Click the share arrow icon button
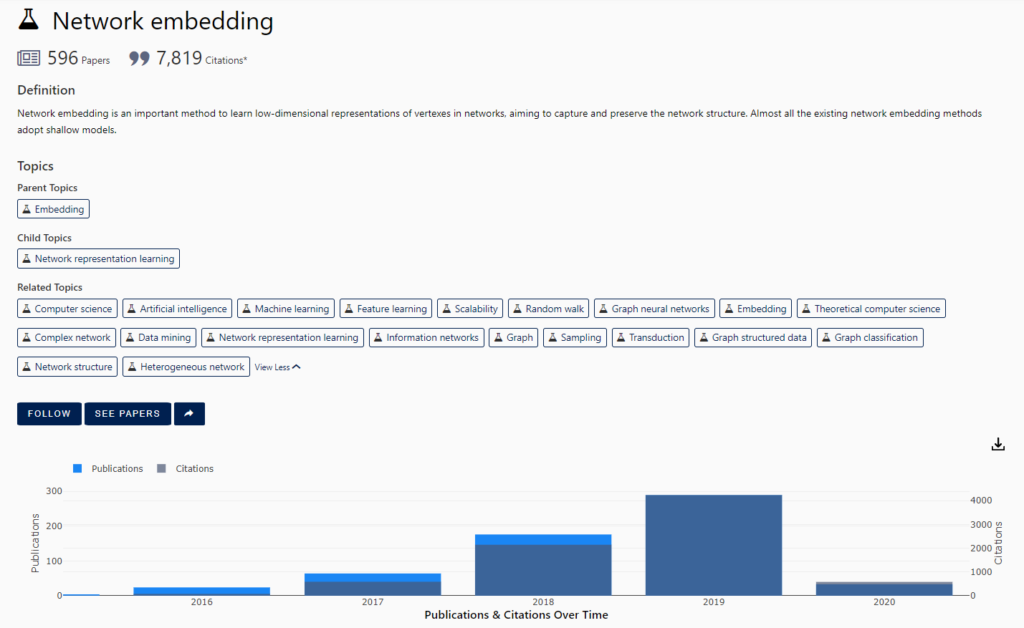The width and height of the screenshot is (1024, 628). [189, 414]
